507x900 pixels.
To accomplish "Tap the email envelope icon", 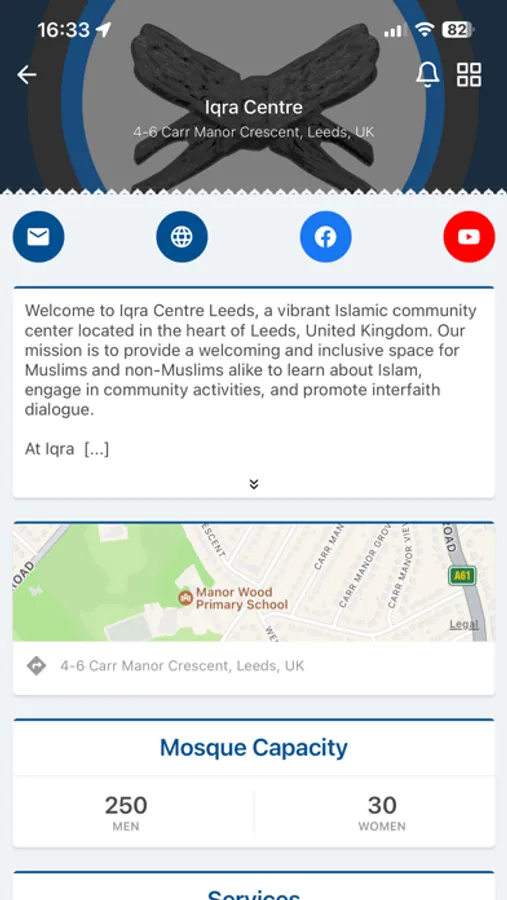I will pos(38,236).
